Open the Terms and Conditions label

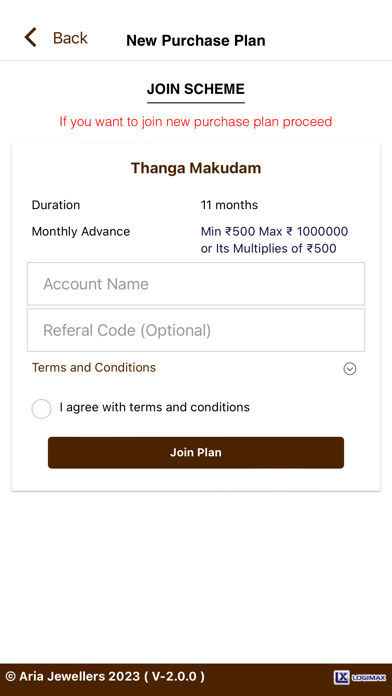(x=94, y=368)
